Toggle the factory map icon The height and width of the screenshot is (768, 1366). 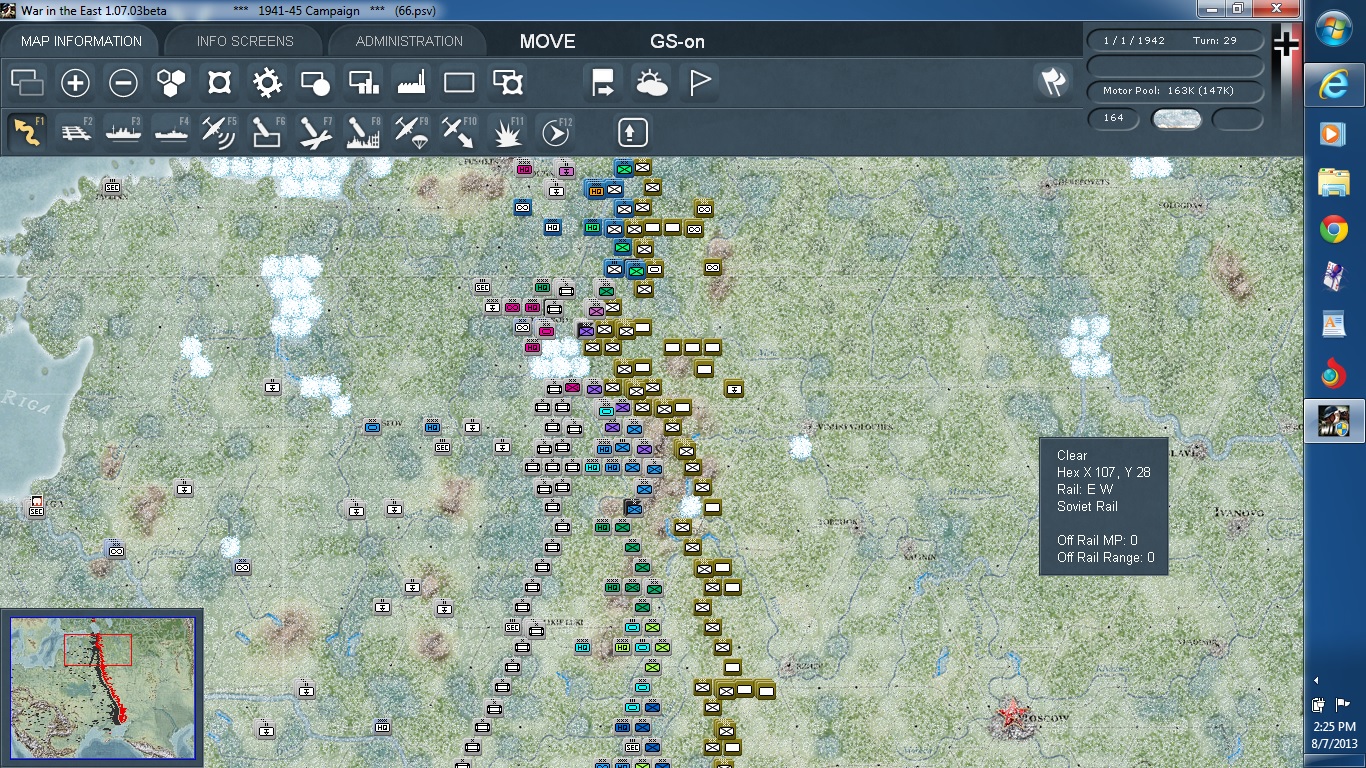(411, 82)
